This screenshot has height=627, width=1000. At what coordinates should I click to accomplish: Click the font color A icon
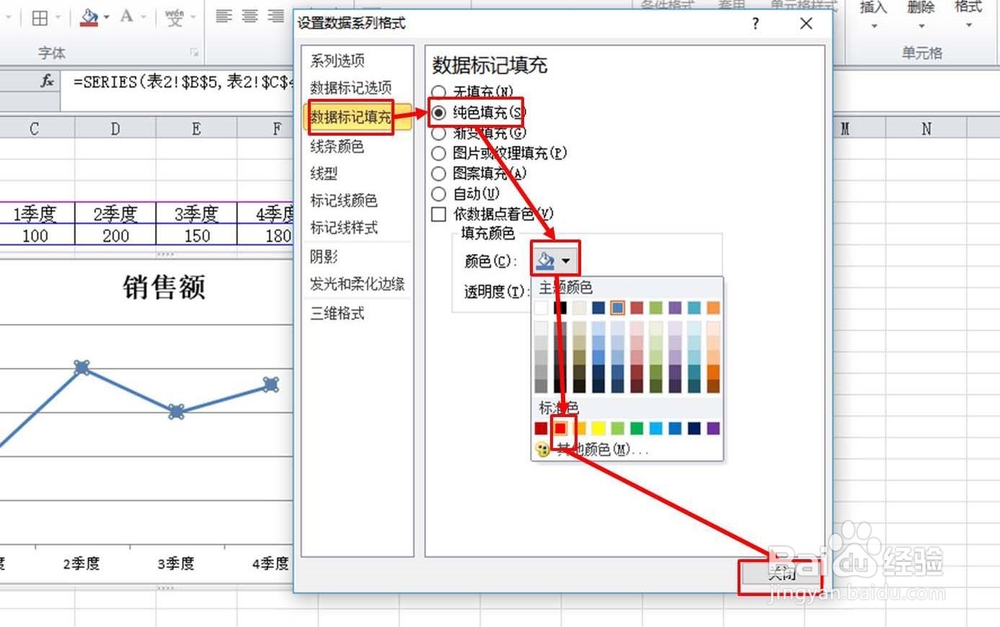coord(126,16)
